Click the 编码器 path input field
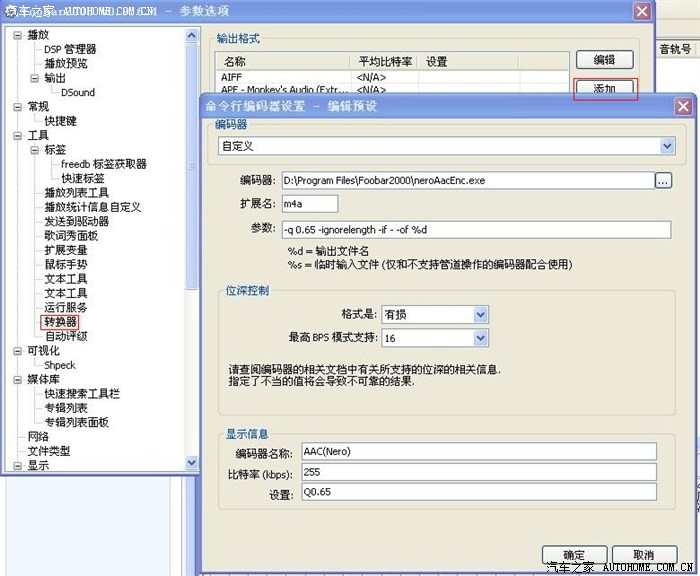The image size is (700, 576). click(468, 181)
